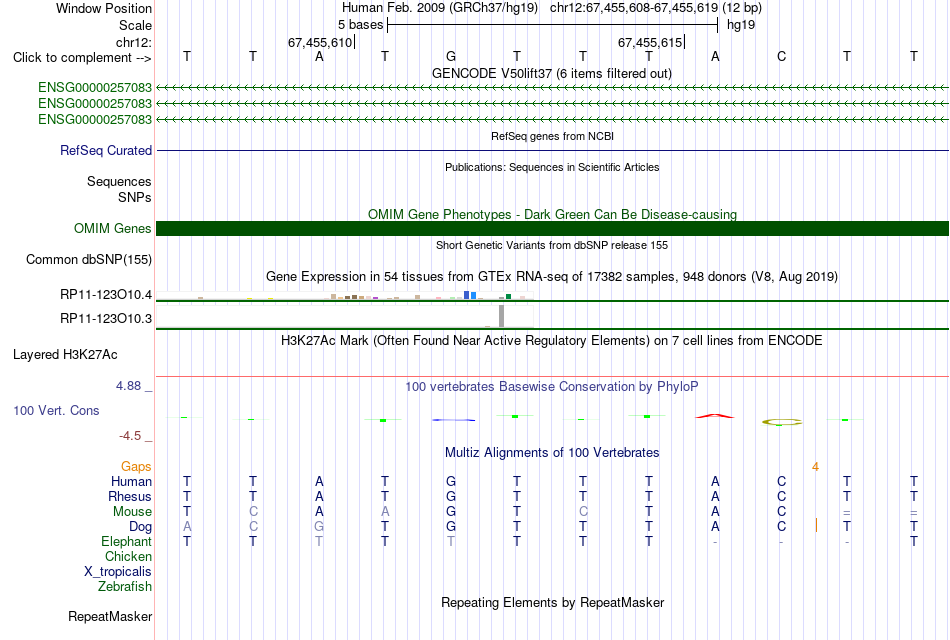
Task: Click the 67,455,610 coordinate label
Action: point(320,42)
